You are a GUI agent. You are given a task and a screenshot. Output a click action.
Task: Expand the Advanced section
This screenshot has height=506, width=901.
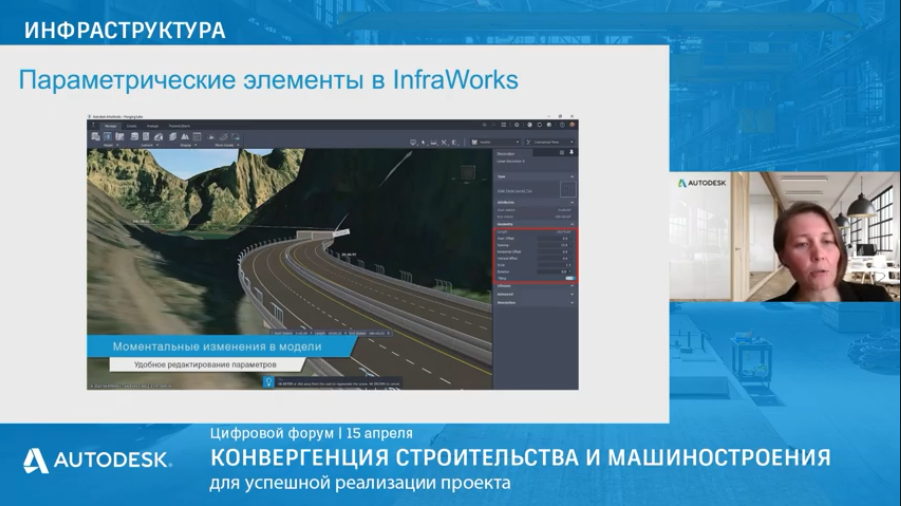tap(572, 294)
